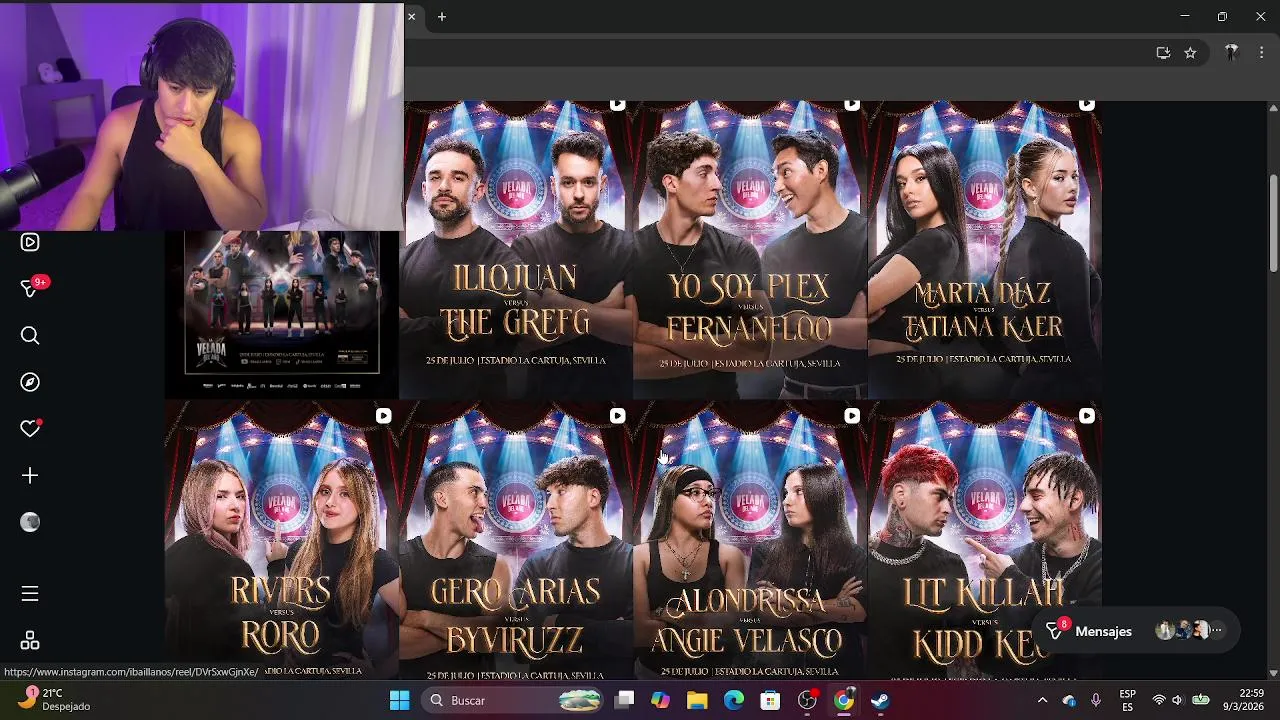This screenshot has height=720, width=1280.
Task: Open the Yo Soy Plex versus Fernanfloo post
Action: tap(750, 250)
